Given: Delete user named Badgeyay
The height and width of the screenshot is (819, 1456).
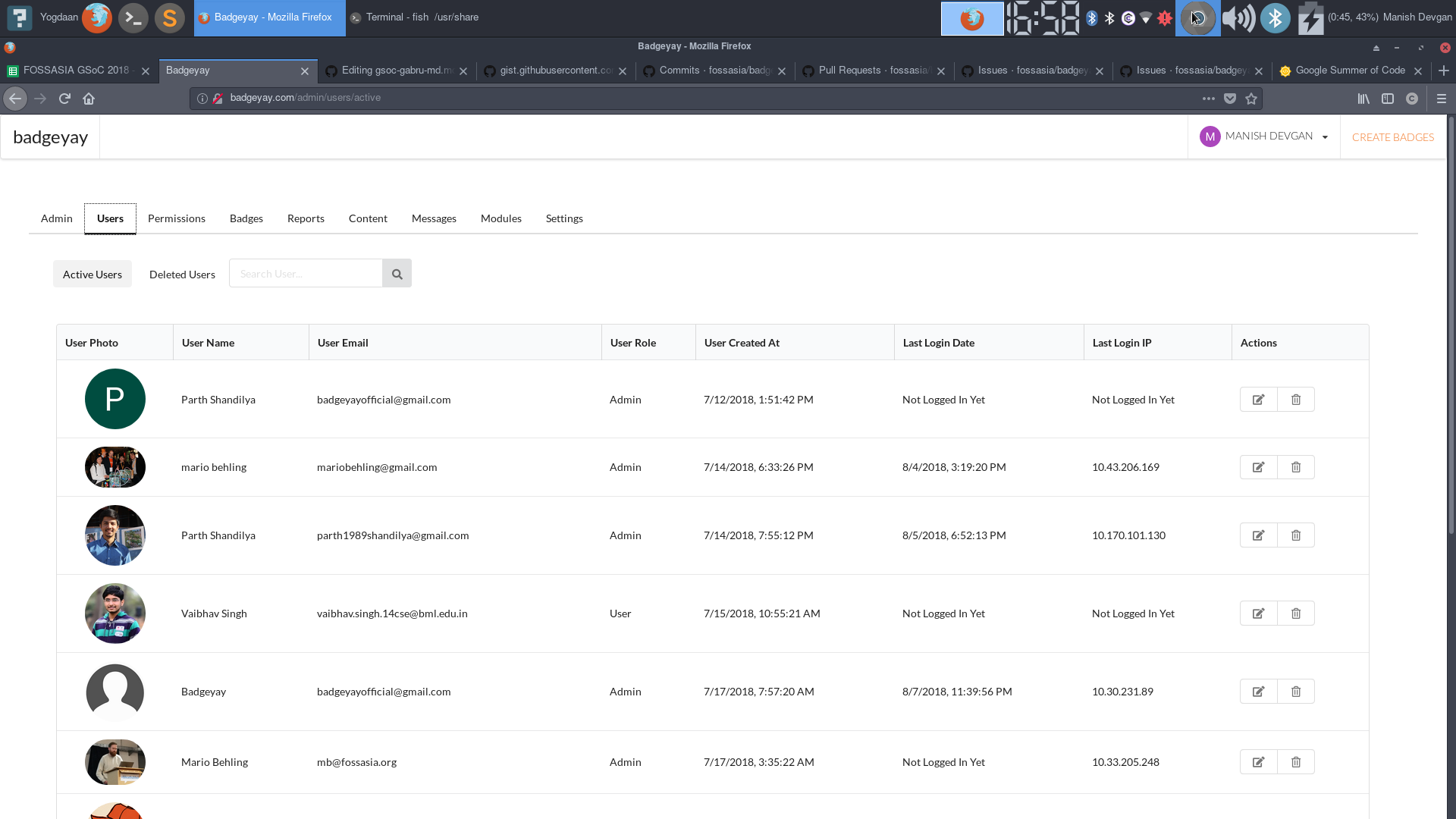Looking at the screenshot, I should pos(1296,692).
